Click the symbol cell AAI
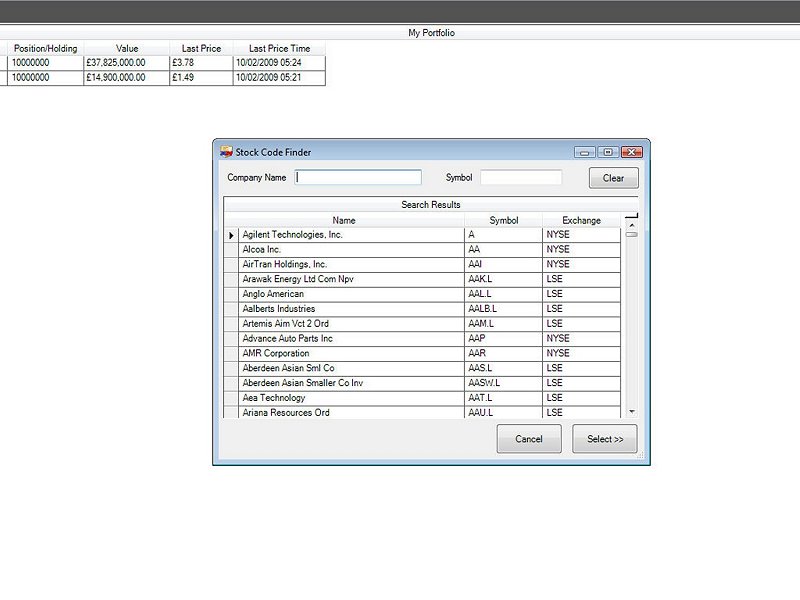The height and width of the screenshot is (600, 800). [x=504, y=264]
